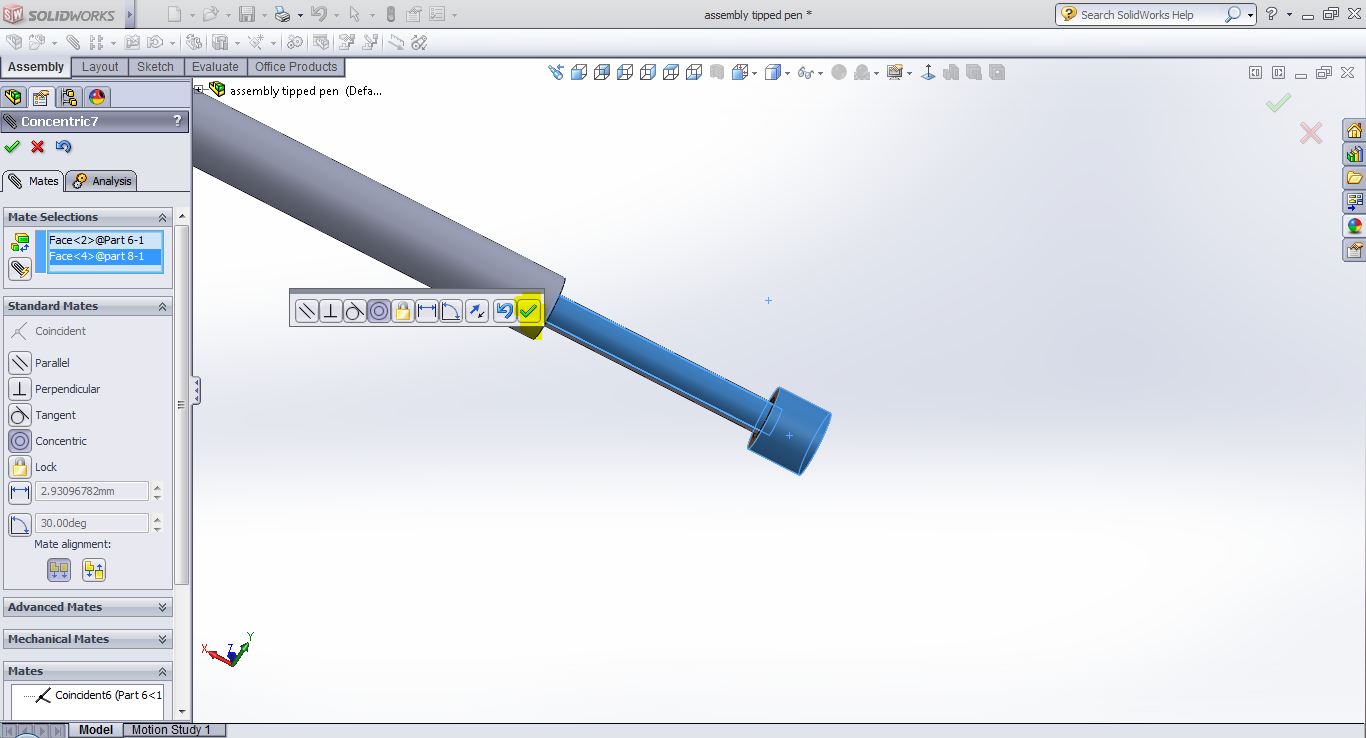Expand the assembly tipped pen tree node
The width and height of the screenshot is (1366, 738).
coord(199,90)
